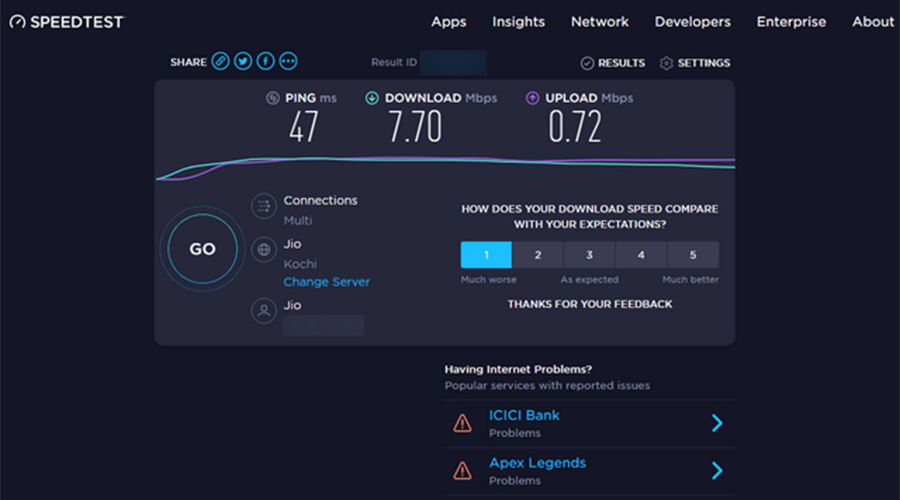Click the share link icon
The width and height of the screenshot is (900, 500).
(x=220, y=62)
